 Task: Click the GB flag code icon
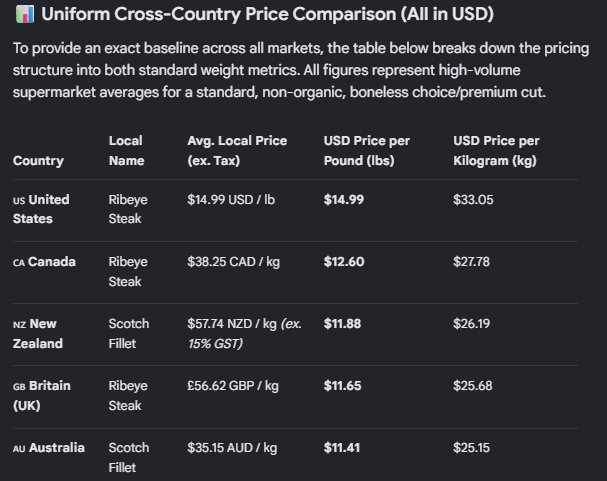[19, 387]
